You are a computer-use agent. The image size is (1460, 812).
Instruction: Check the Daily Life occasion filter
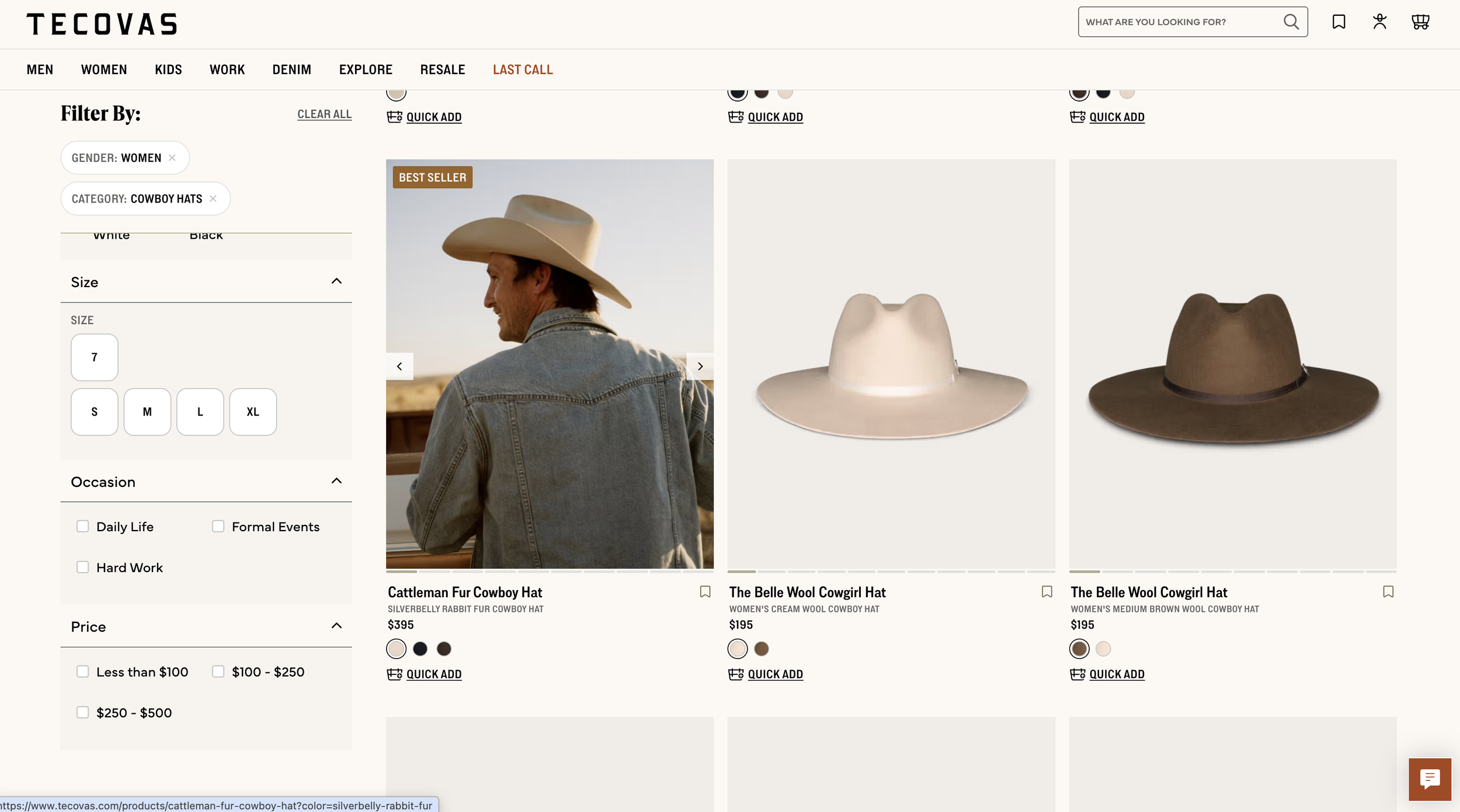[x=83, y=527]
